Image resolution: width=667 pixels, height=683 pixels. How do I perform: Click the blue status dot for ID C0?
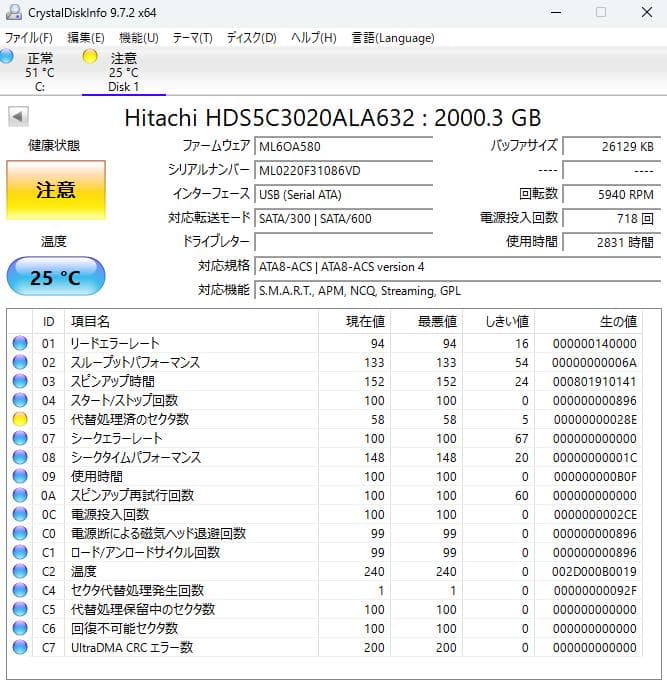click(x=20, y=534)
